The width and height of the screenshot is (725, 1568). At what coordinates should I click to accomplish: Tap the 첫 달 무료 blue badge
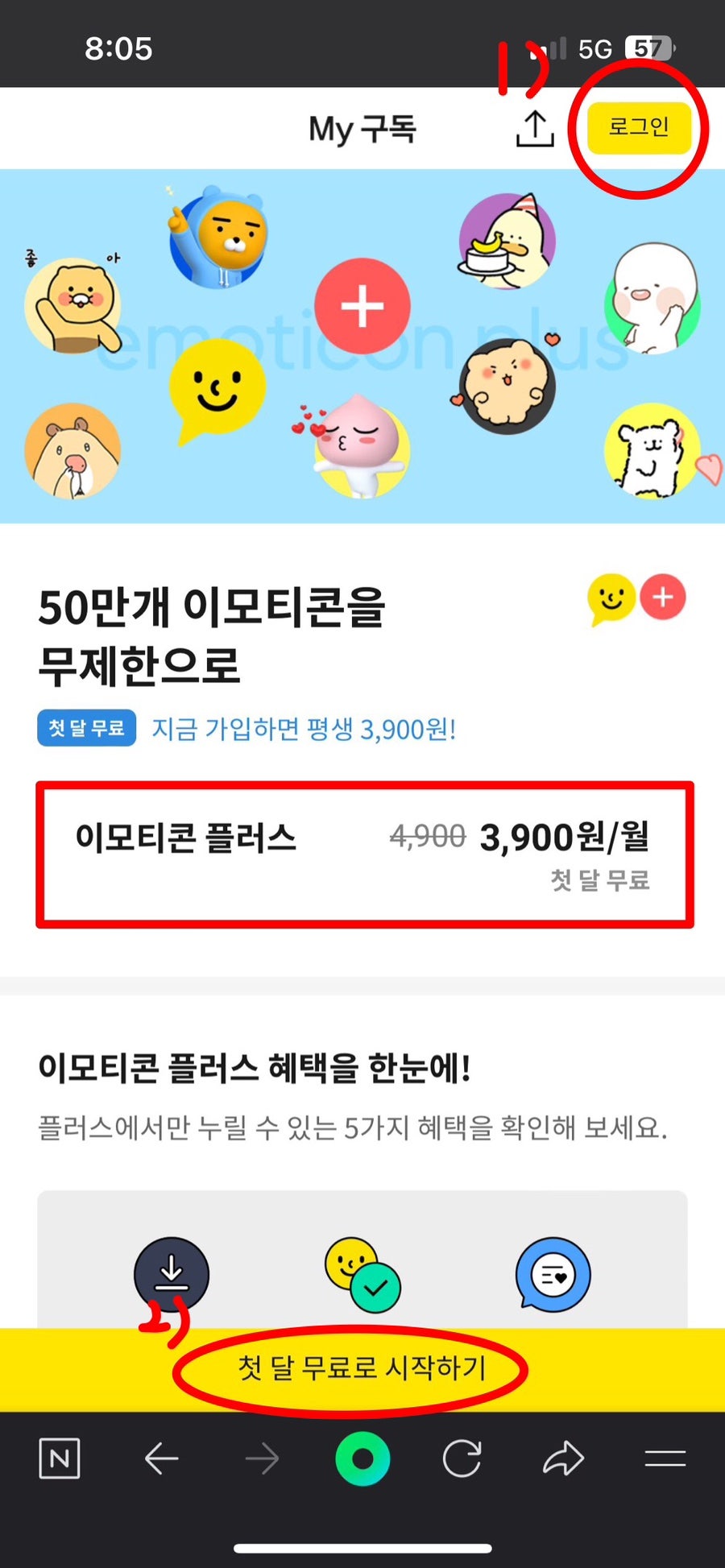[86, 728]
